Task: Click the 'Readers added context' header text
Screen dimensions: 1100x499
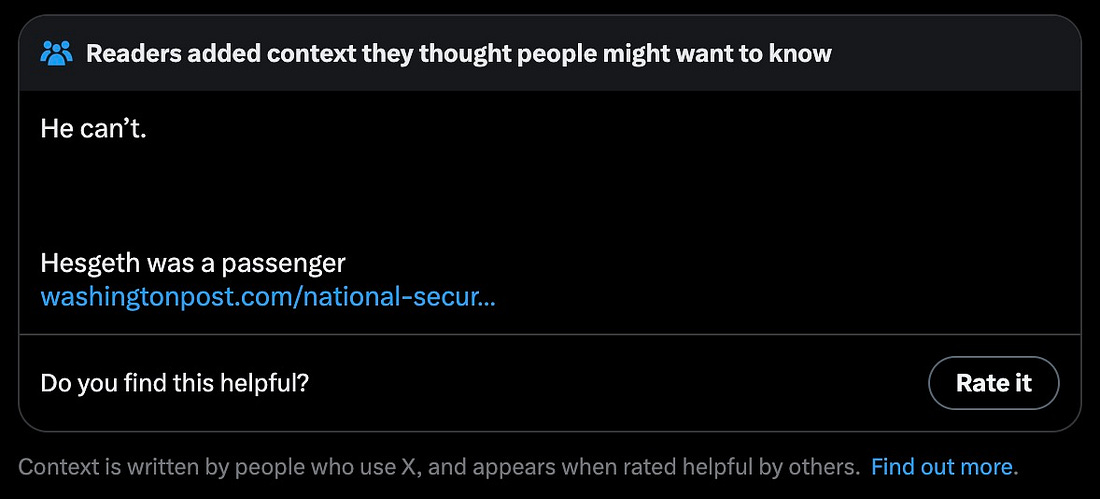Action: (458, 53)
